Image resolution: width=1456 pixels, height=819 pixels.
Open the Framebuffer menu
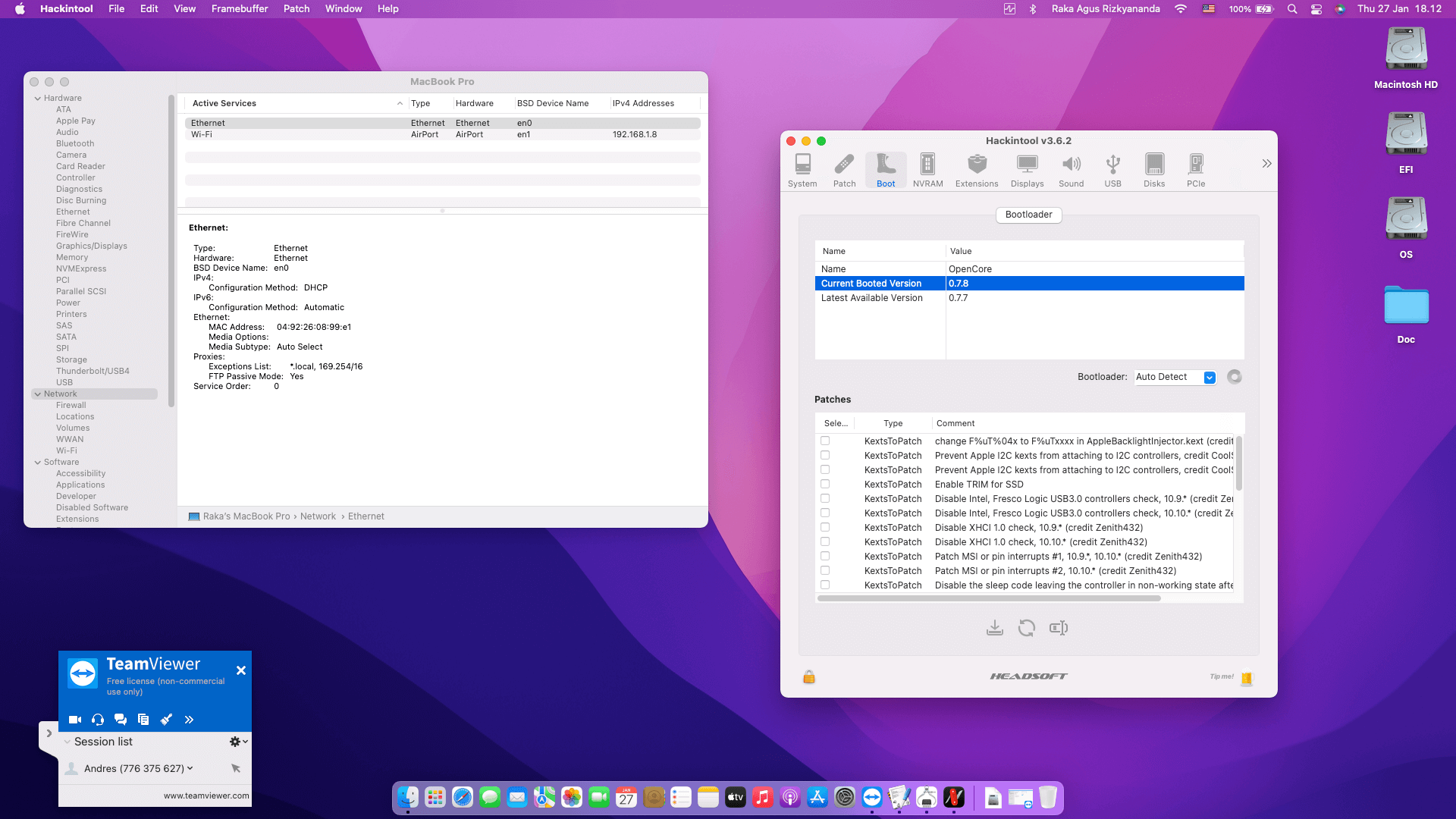pos(240,9)
